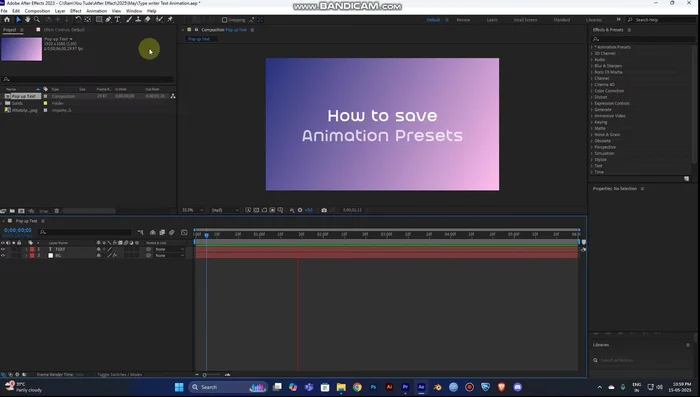Viewport: 700px width, 397px height.
Task: Select the Rotation tool
Action: coord(78,20)
